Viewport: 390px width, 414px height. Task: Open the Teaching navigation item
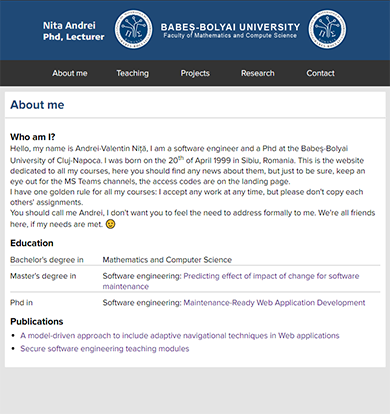point(132,73)
